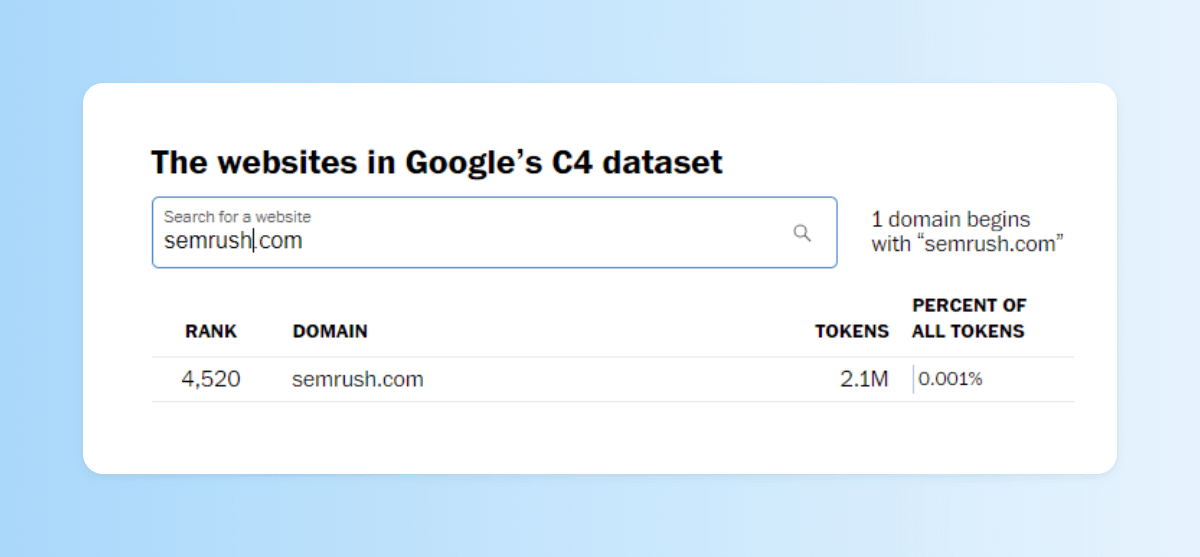
Task: Click the TOKENS column header
Action: (x=851, y=331)
